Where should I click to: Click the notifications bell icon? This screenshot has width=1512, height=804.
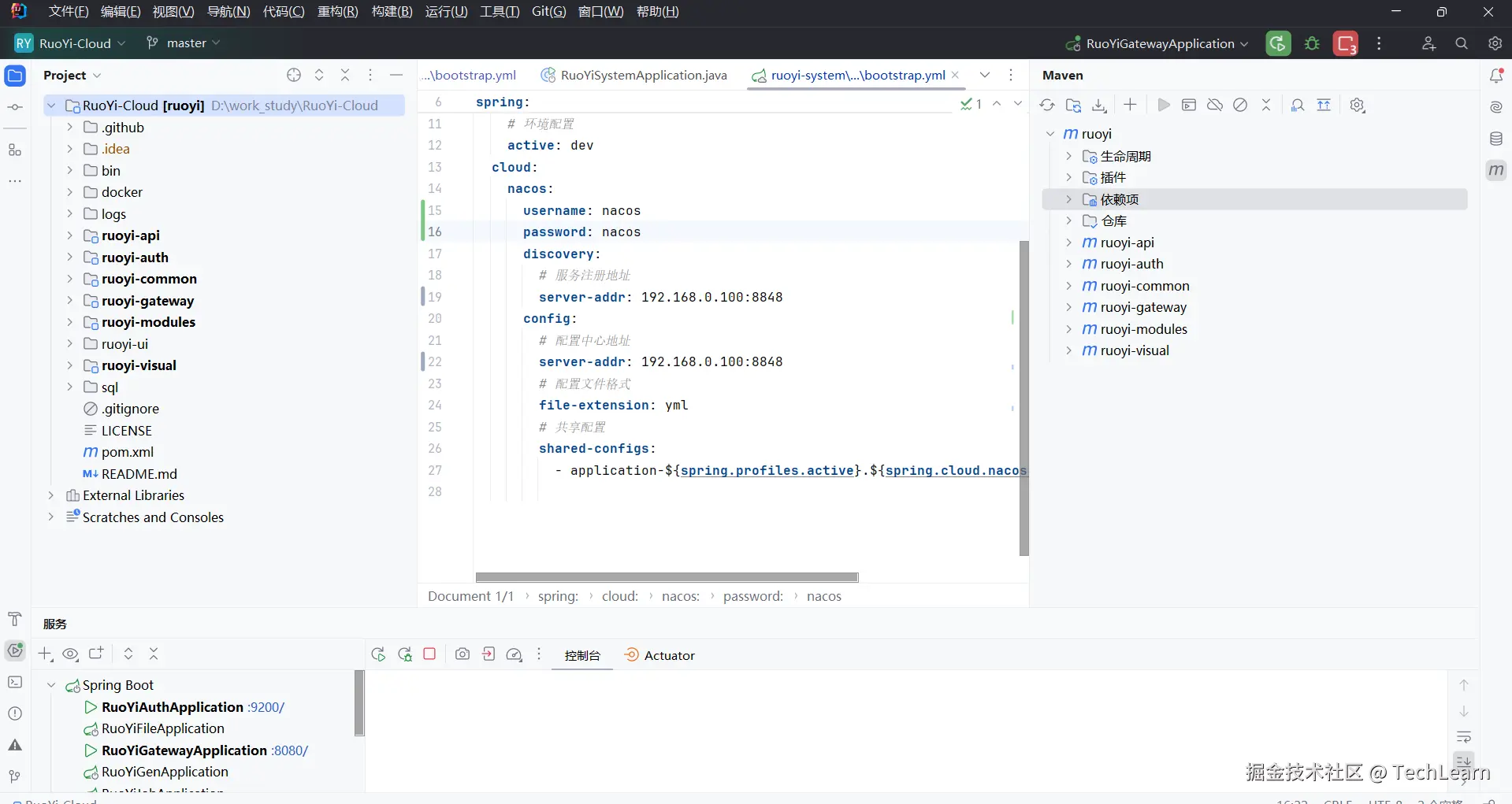(x=1495, y=76)
